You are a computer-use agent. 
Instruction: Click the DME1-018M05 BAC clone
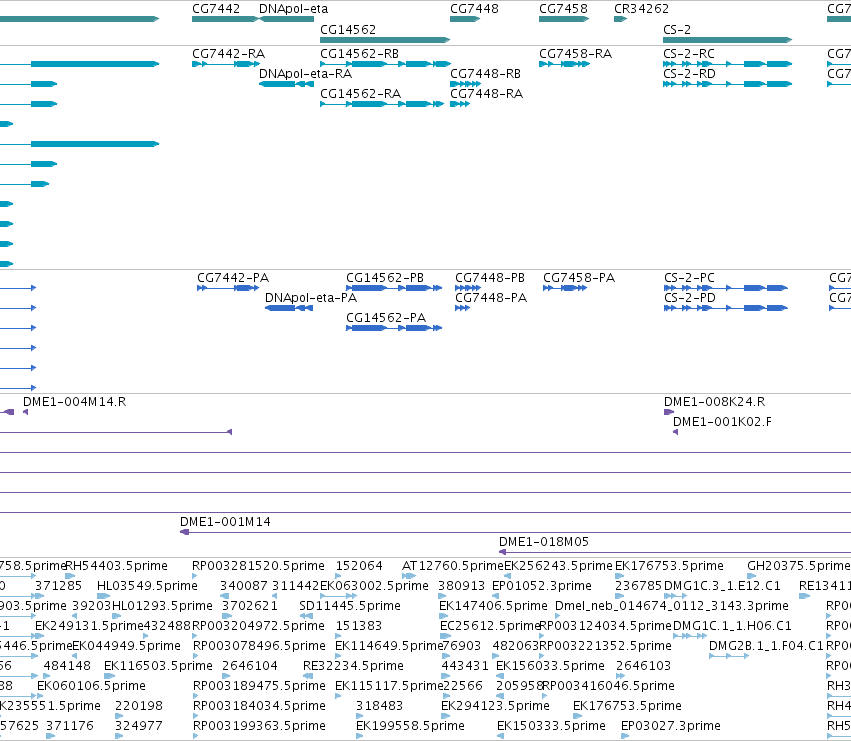(x=544, y=542)
